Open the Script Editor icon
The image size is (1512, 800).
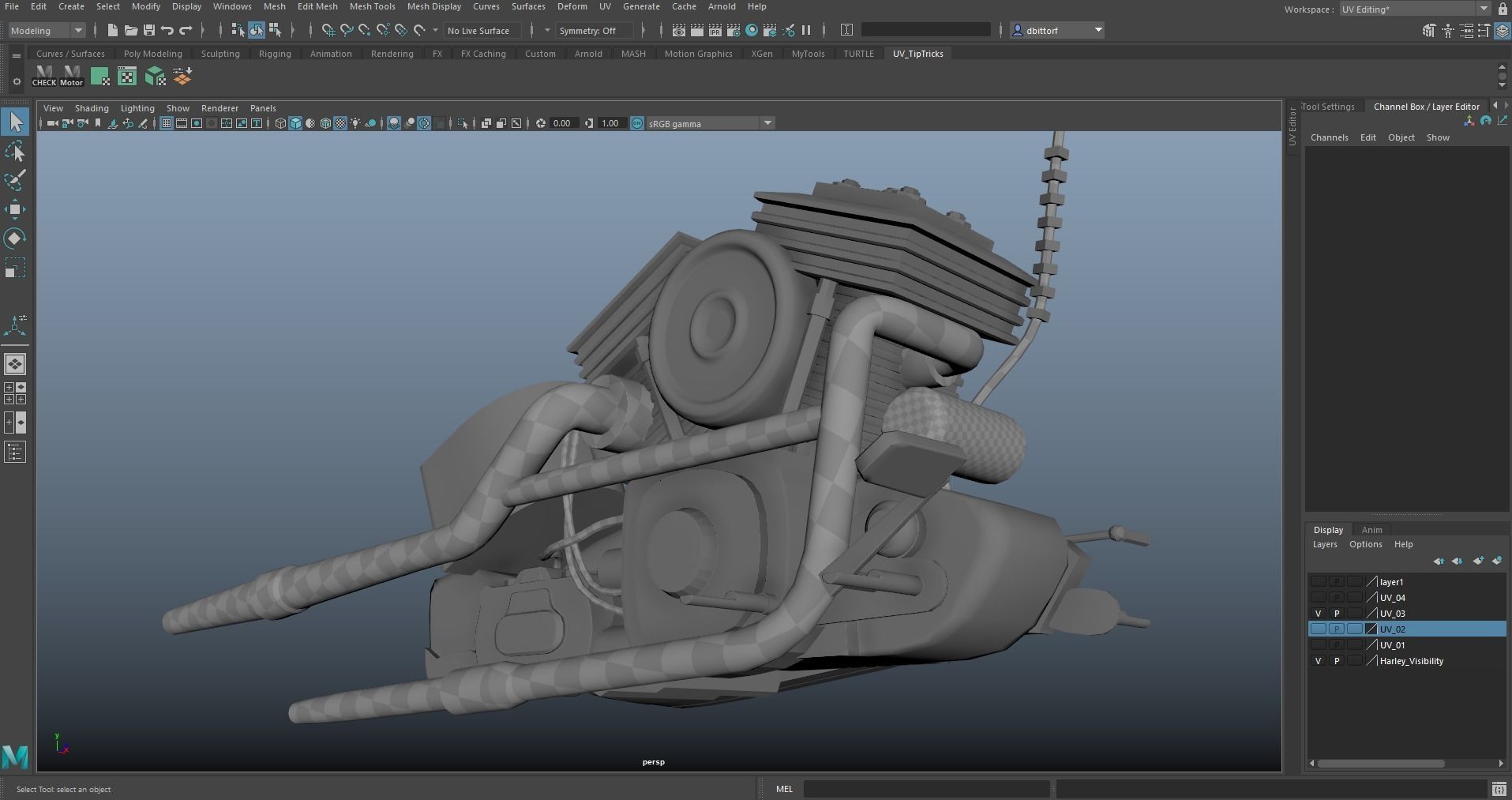click(x=1499, y=788)
